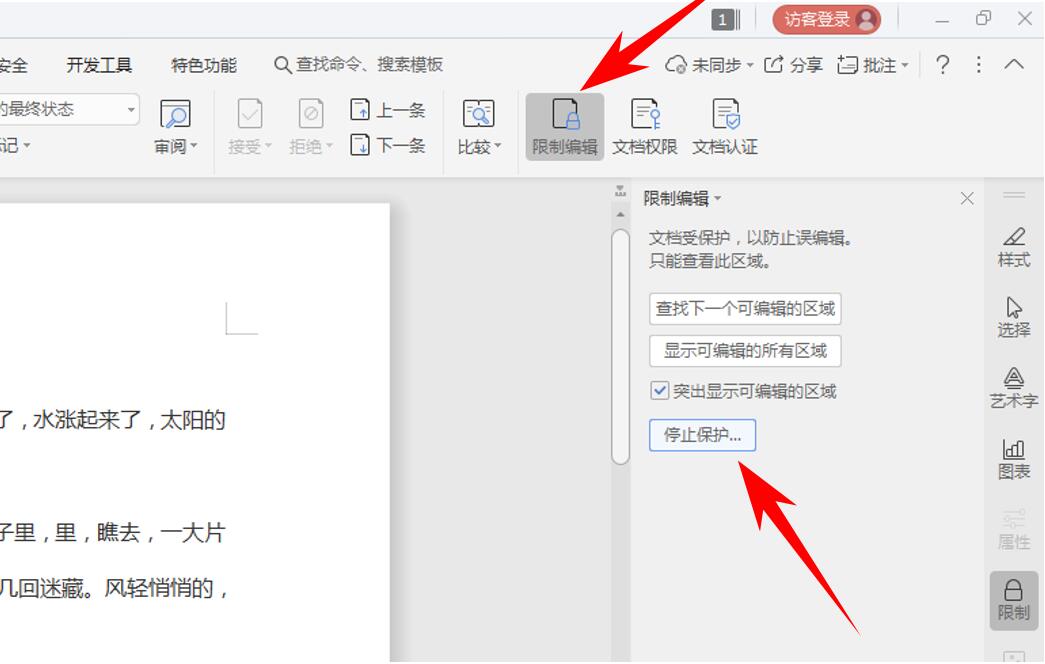The width and height of the screenshot is (1045, 664).
Task: Click the 停止保护 button
Action: point(702,435)
